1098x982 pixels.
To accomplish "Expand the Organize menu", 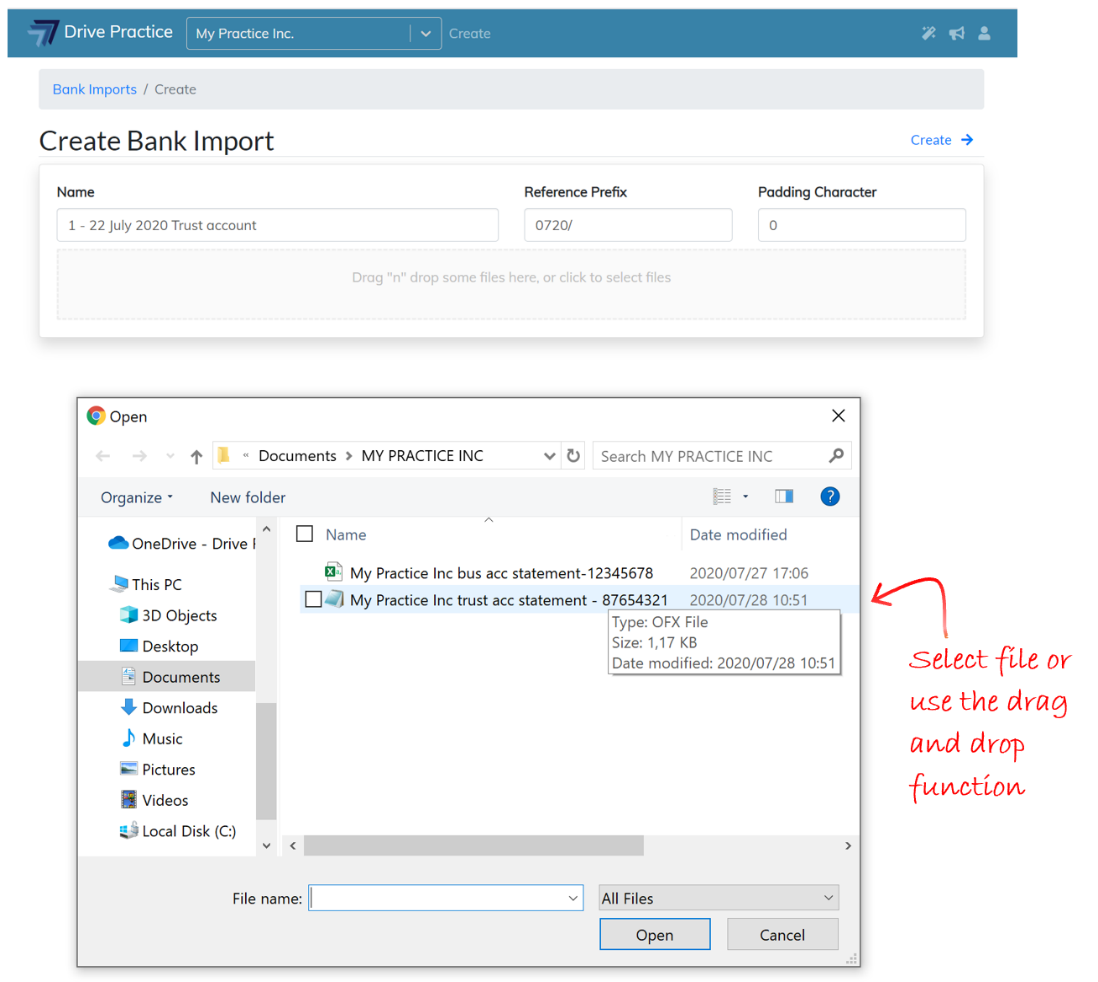I will point(137,497).
